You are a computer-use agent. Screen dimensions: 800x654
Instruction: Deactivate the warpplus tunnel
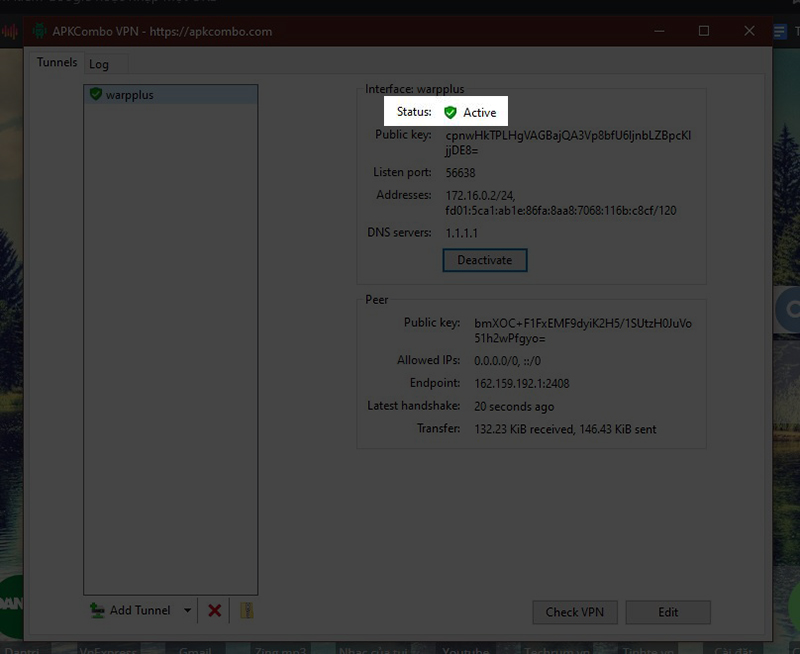point(484,260)
